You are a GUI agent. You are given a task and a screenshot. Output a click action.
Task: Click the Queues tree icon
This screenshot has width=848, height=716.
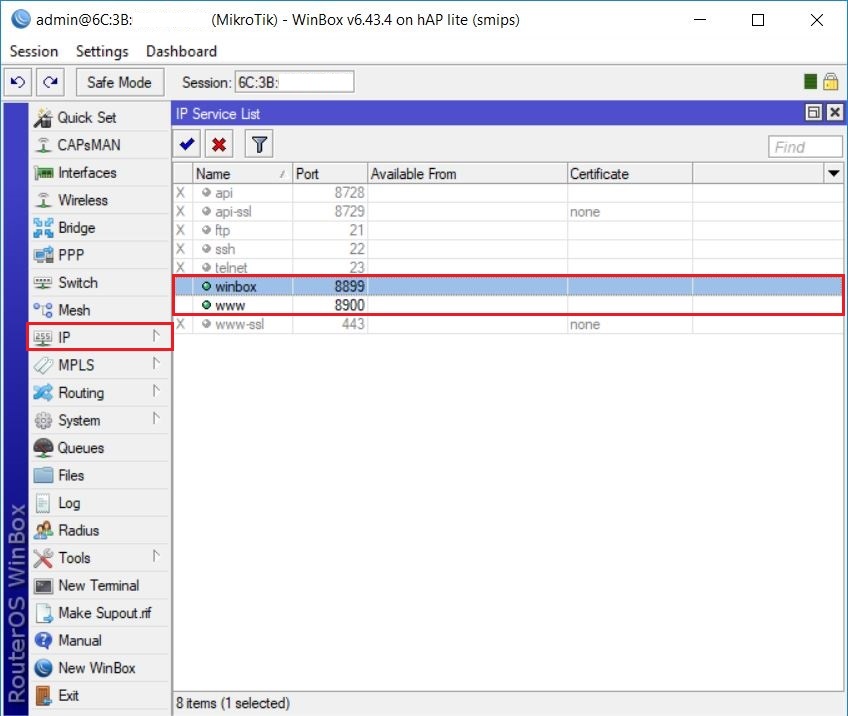pos(43,448)
